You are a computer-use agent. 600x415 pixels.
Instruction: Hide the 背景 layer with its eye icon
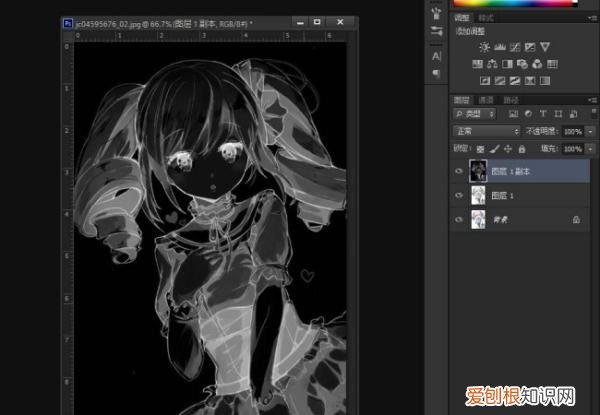(x=459, y=218)
